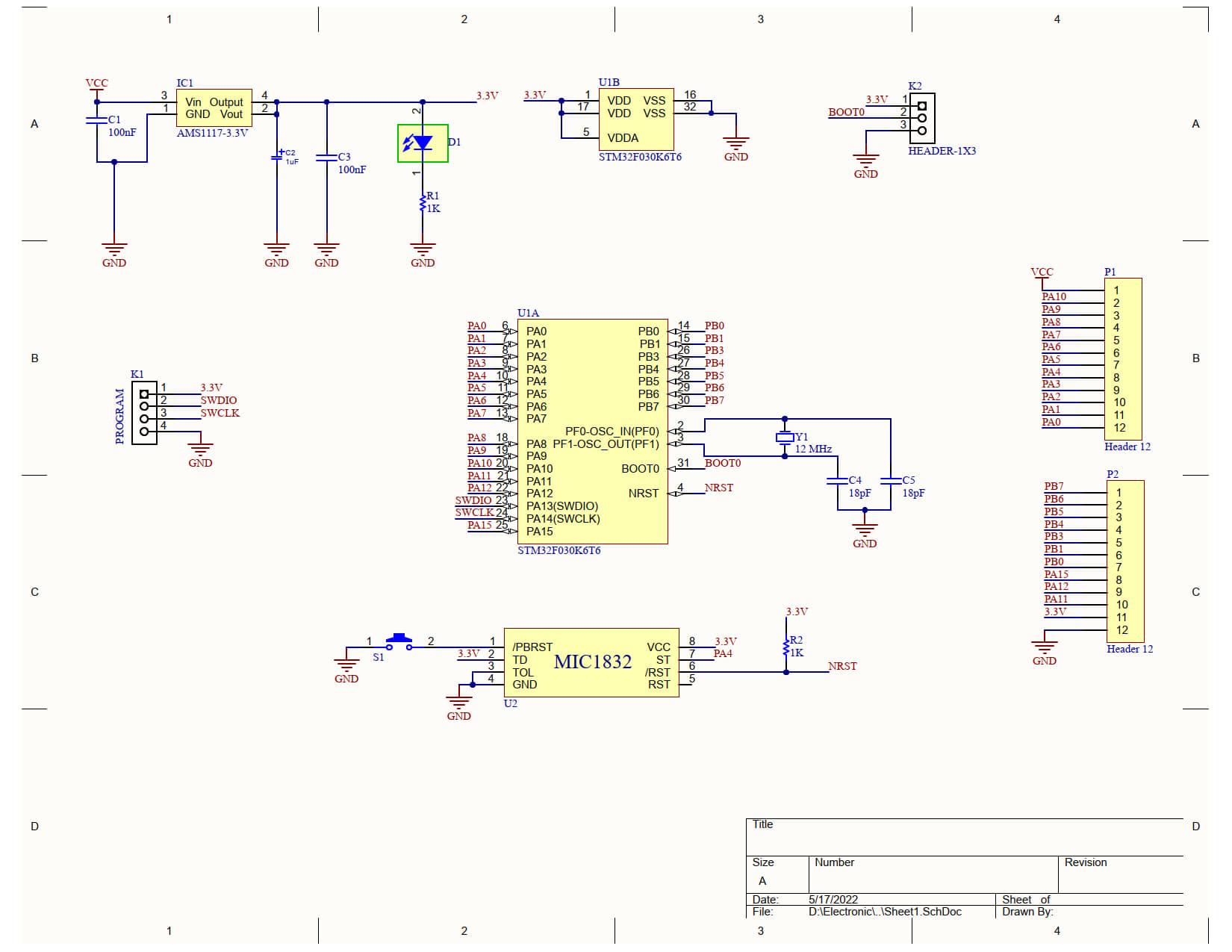Select capacitor C5 18pF symbol

tap(891, 481)
